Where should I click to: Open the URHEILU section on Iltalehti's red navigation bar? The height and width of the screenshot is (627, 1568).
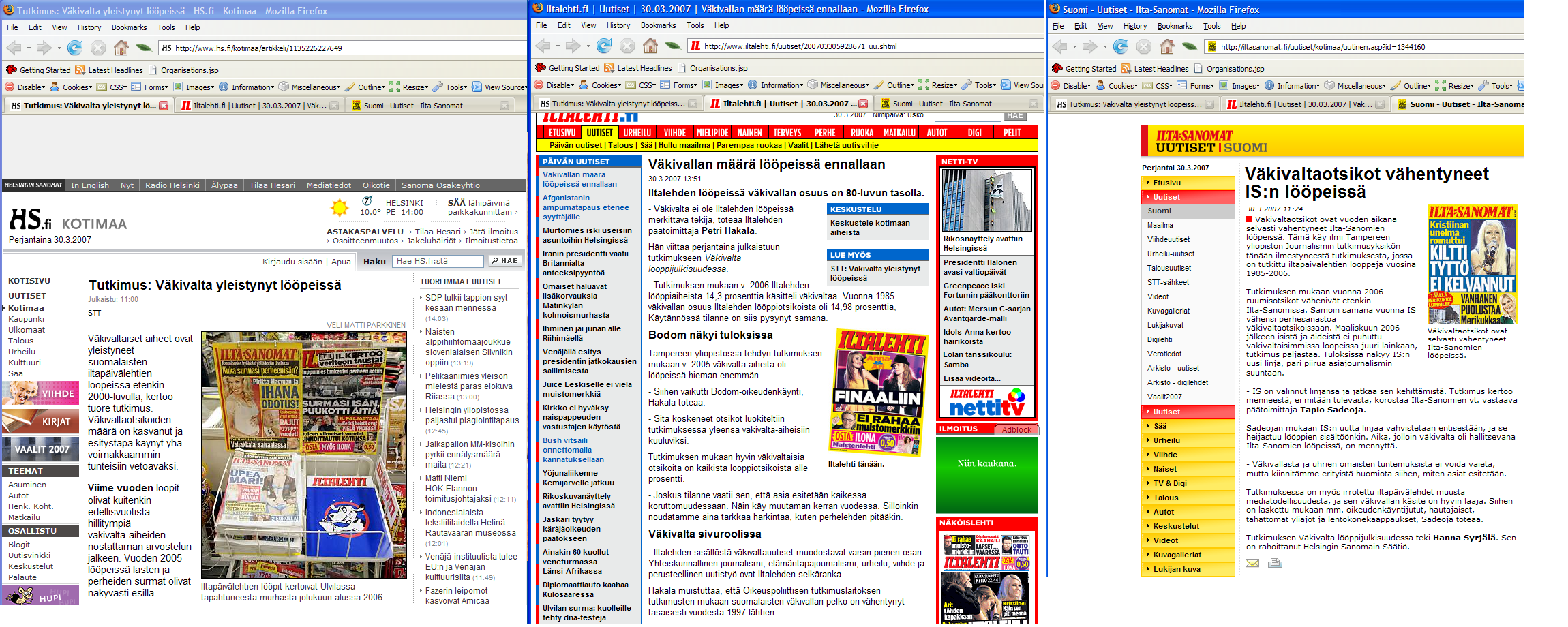637,133
